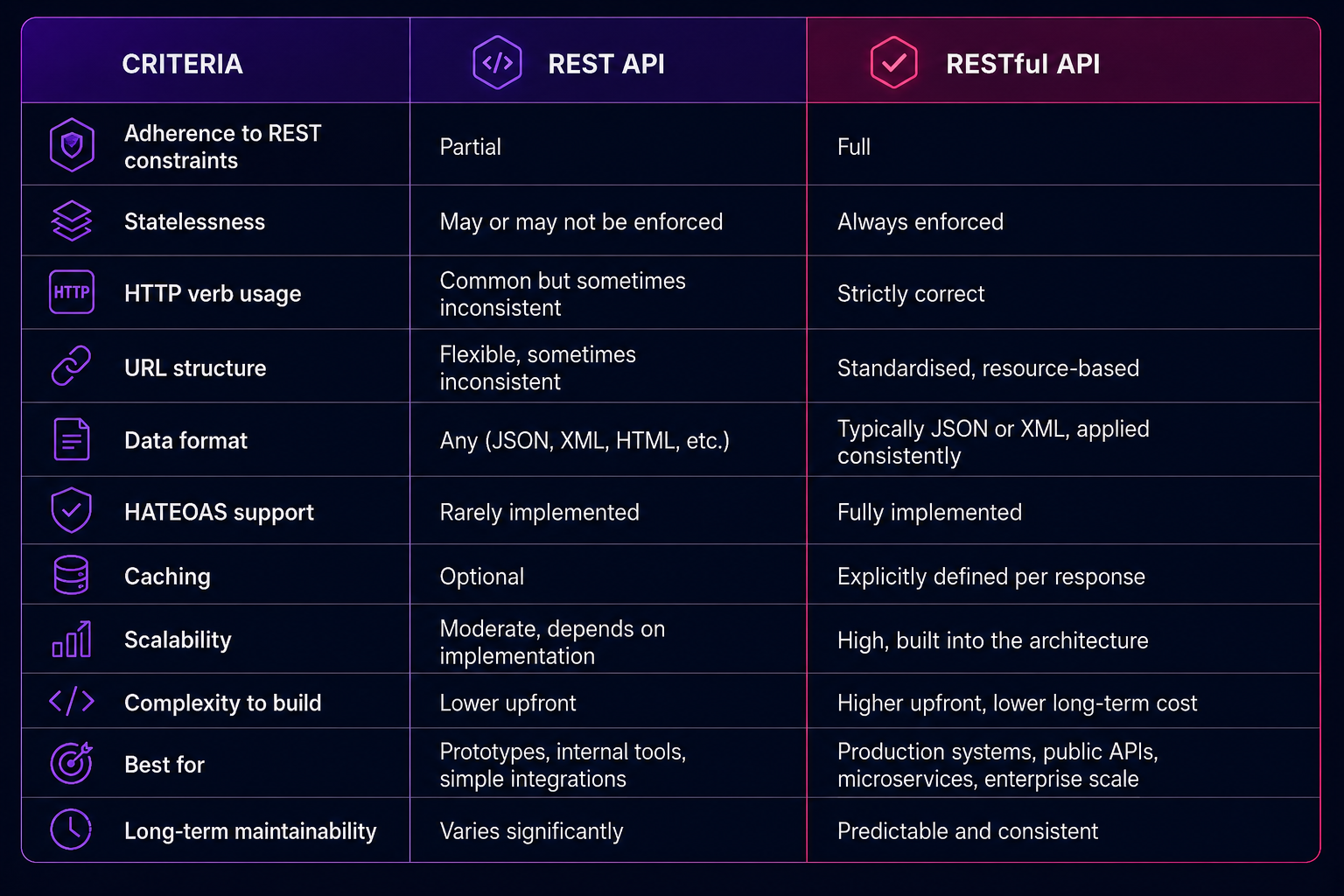
Task: Click the 'HTTP verb usage' row label
Action: coord(213,294)
